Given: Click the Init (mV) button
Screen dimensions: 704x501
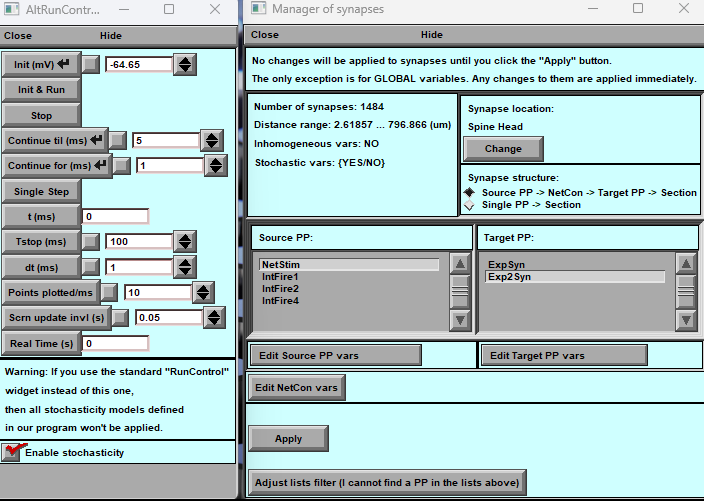Looking at the screenshot, I should [41, 64].
